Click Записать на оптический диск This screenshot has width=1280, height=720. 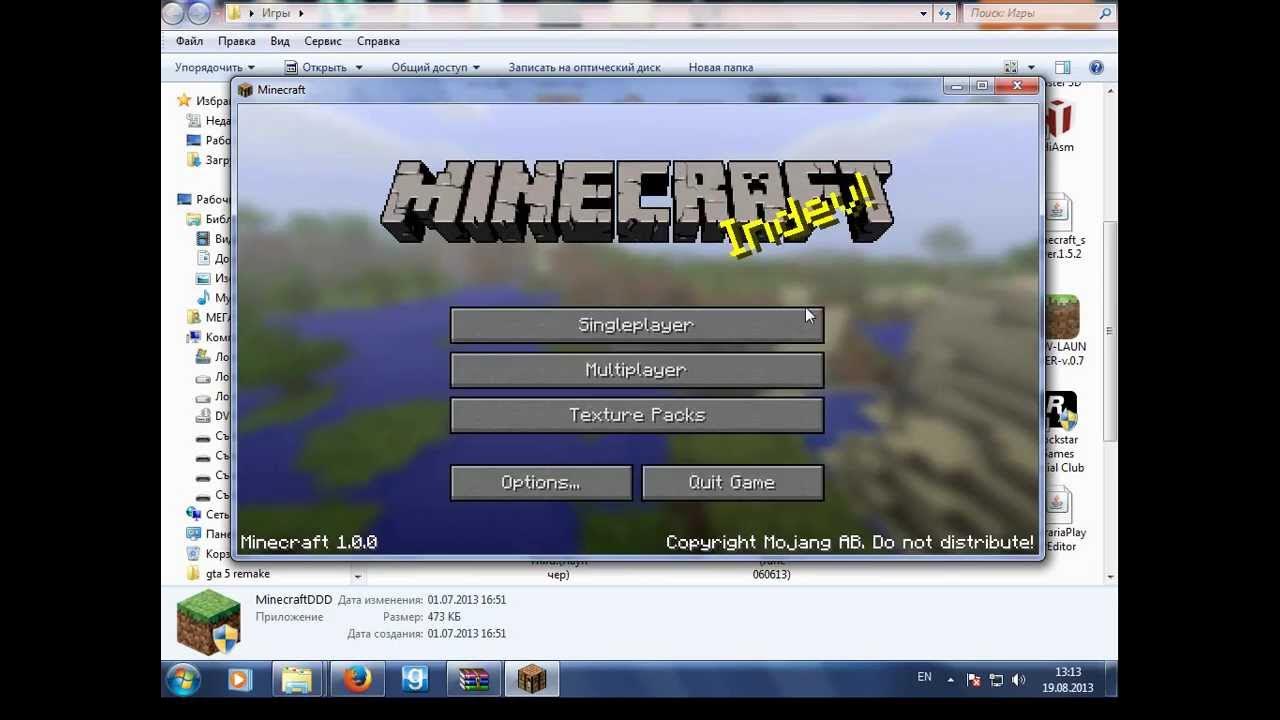point(584,67)
